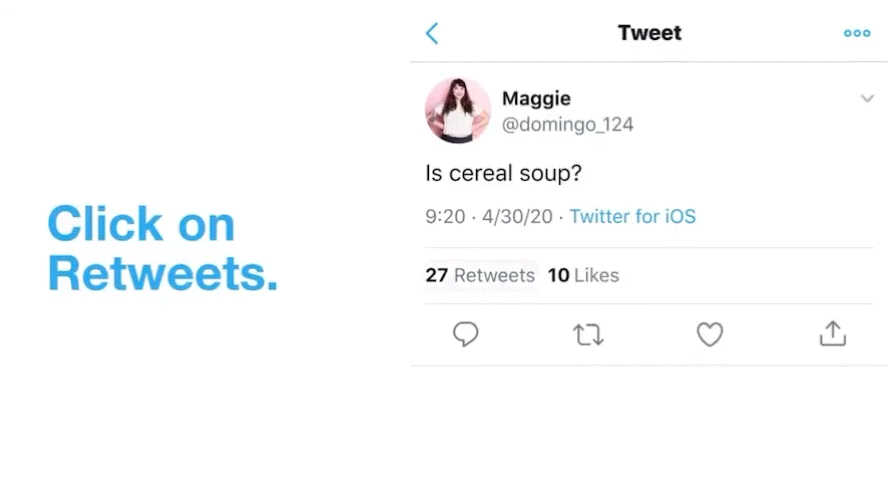The width and height of the screenshot is (888, 494).
Task: Open Maggie's profile picture
Action: pyautogui.click(x=458, y=110)
